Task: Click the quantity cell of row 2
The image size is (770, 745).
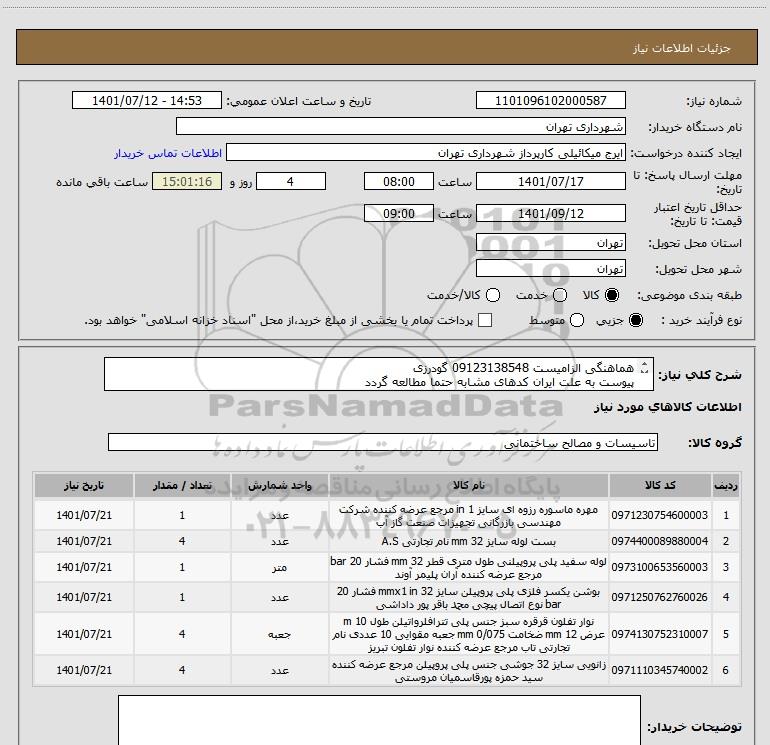Action: (x=182, y=541)
